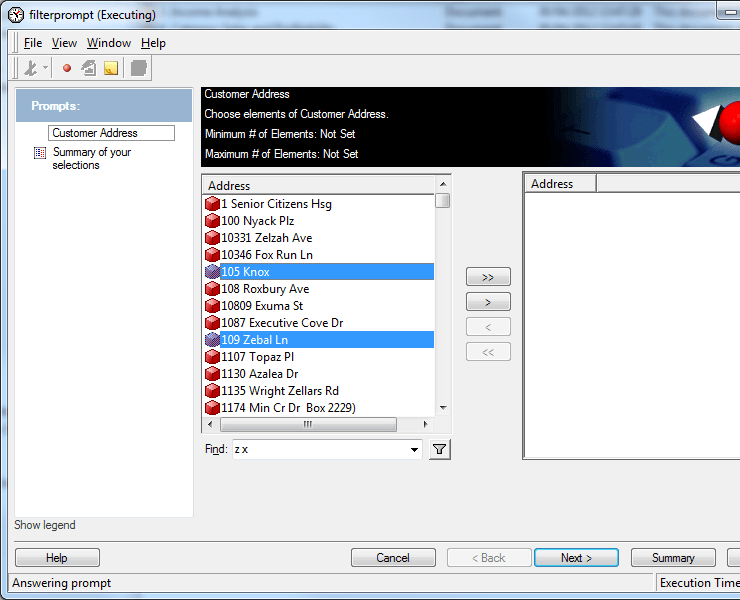Image resolution: width=740 pixels, height=600 pixels.
Task: Click the run toolbar icon at far left
Action: point(30,68)
